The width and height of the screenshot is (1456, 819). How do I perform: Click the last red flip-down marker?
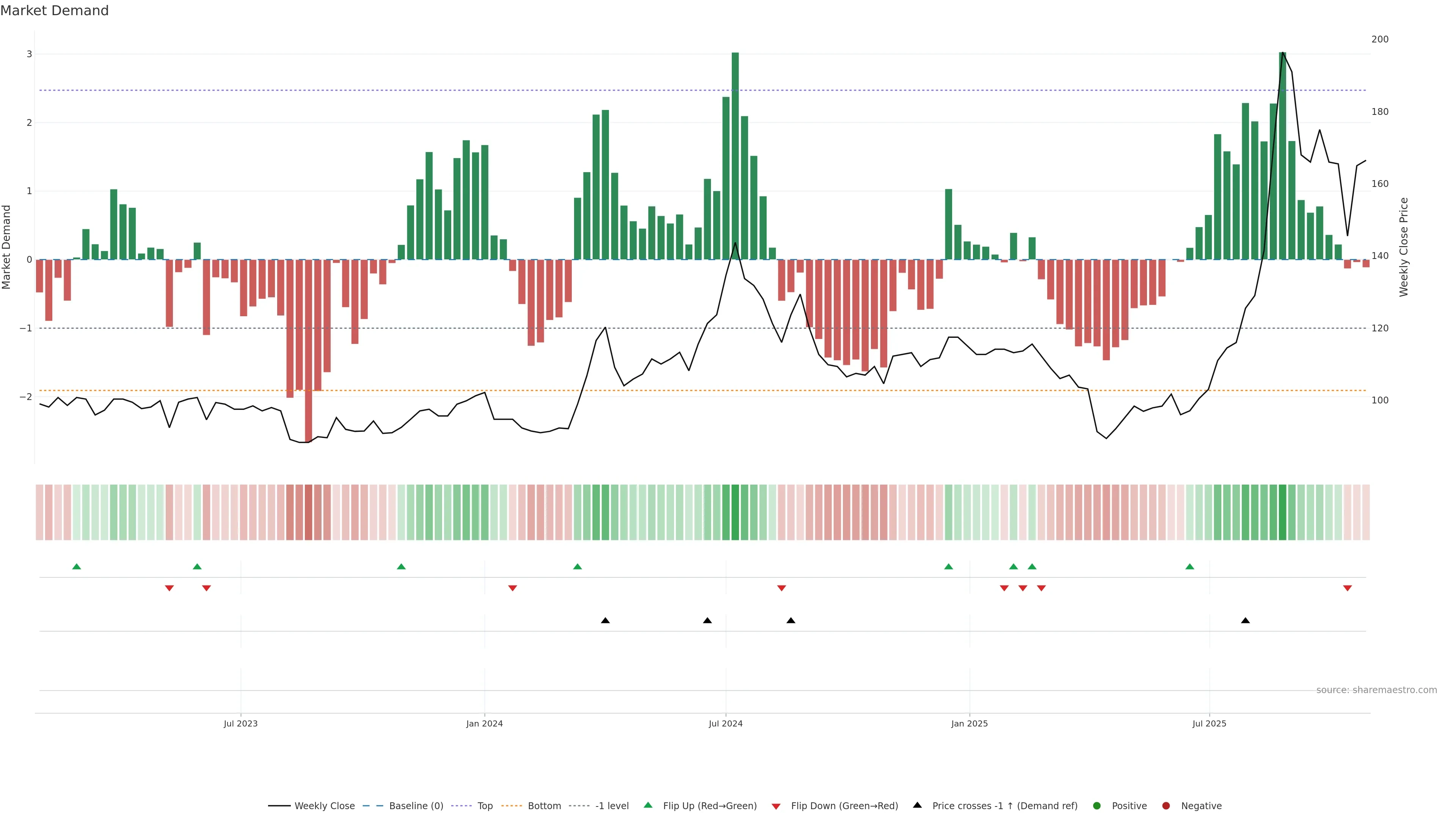coord(1348,588)
